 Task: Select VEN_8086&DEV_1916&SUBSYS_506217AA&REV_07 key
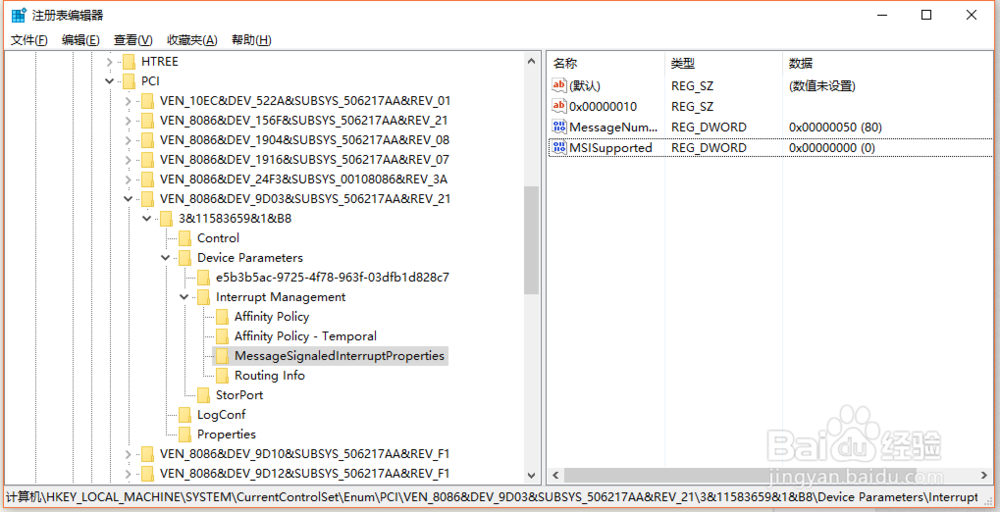(x=305, y=159)
